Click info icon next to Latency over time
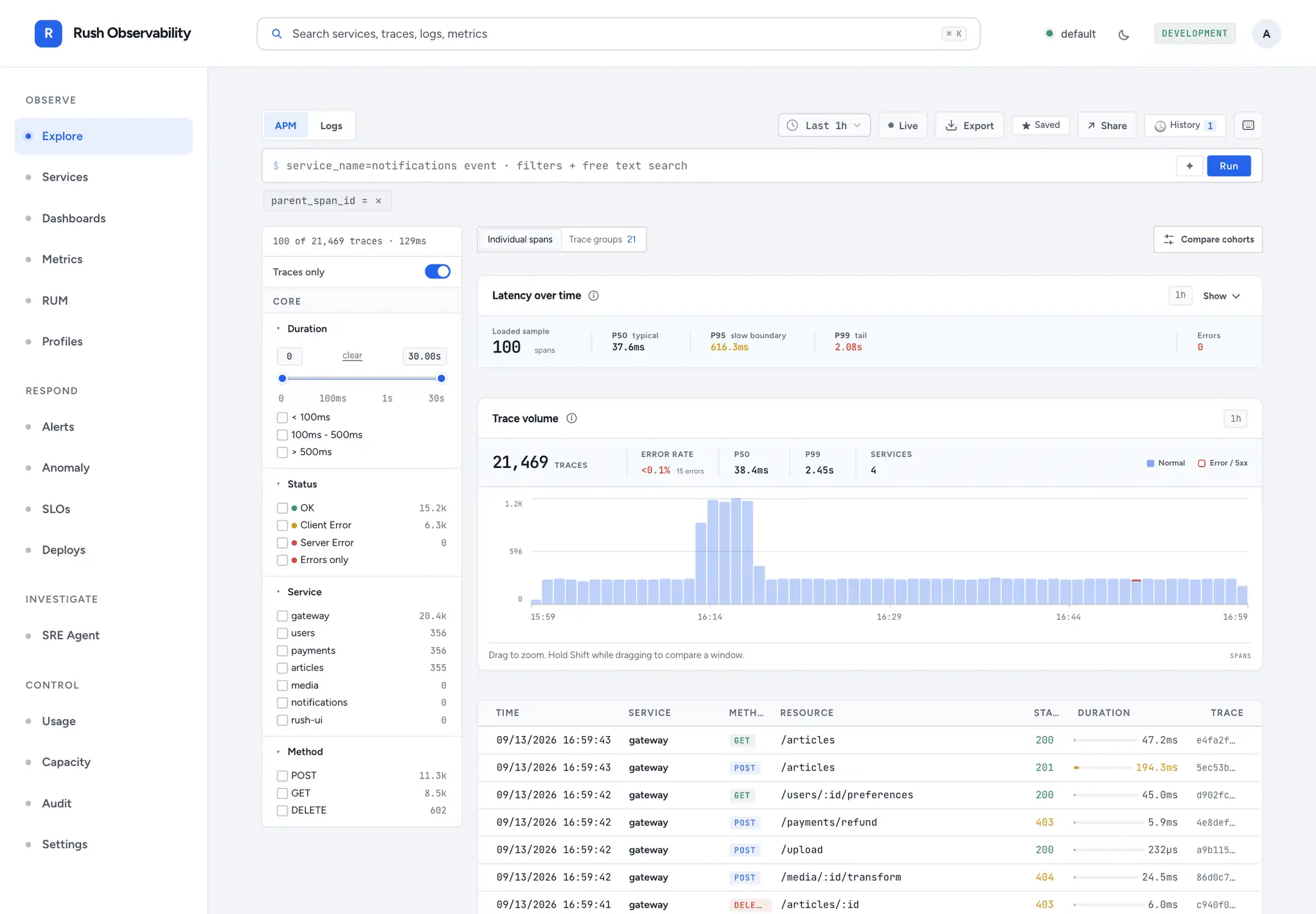The image size is (1316, 914). point(594,296)
